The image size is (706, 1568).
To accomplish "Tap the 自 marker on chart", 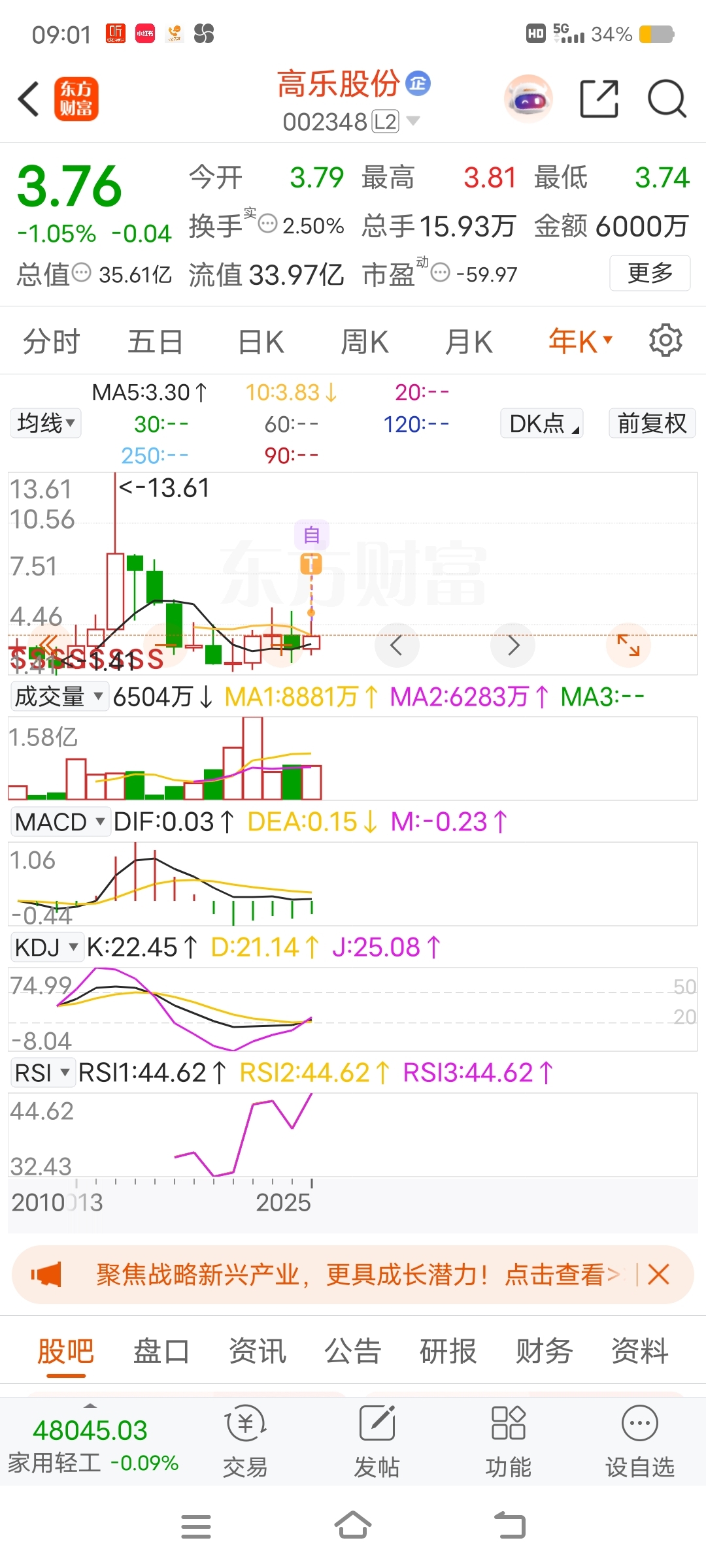I will coord(312,535).
